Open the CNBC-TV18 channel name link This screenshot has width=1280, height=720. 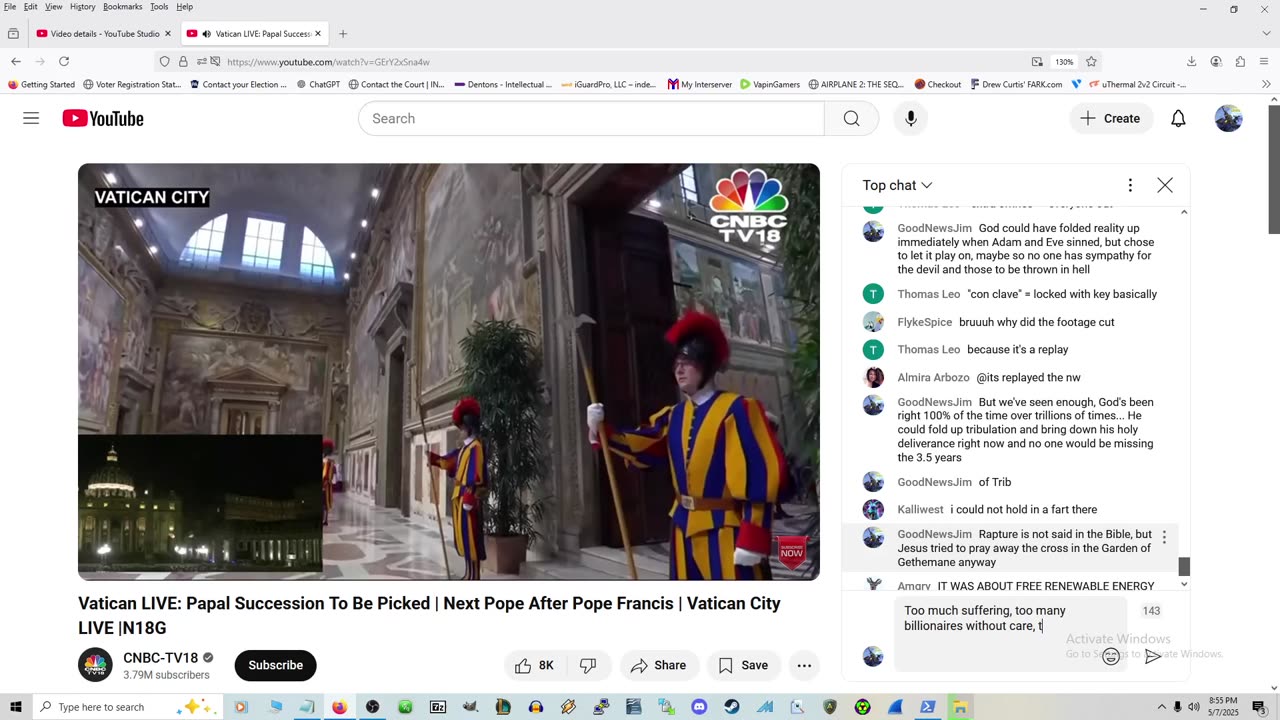(x=160, y=658)
